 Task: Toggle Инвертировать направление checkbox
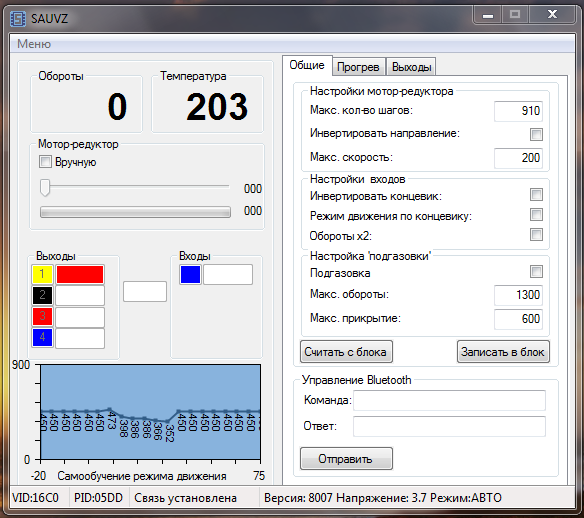pos(536,134)
